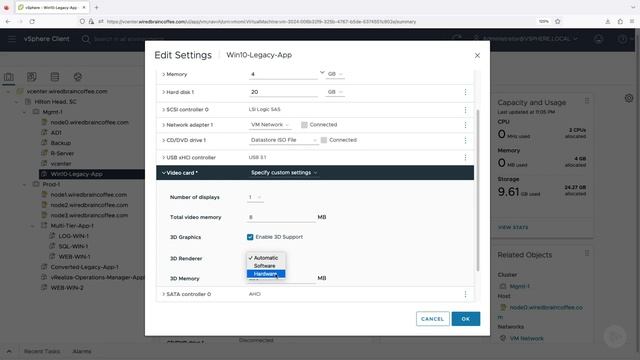Viewport: 640px width, 360px height.
Task: Open Number of displays dropdown
Action: (255, 197)
